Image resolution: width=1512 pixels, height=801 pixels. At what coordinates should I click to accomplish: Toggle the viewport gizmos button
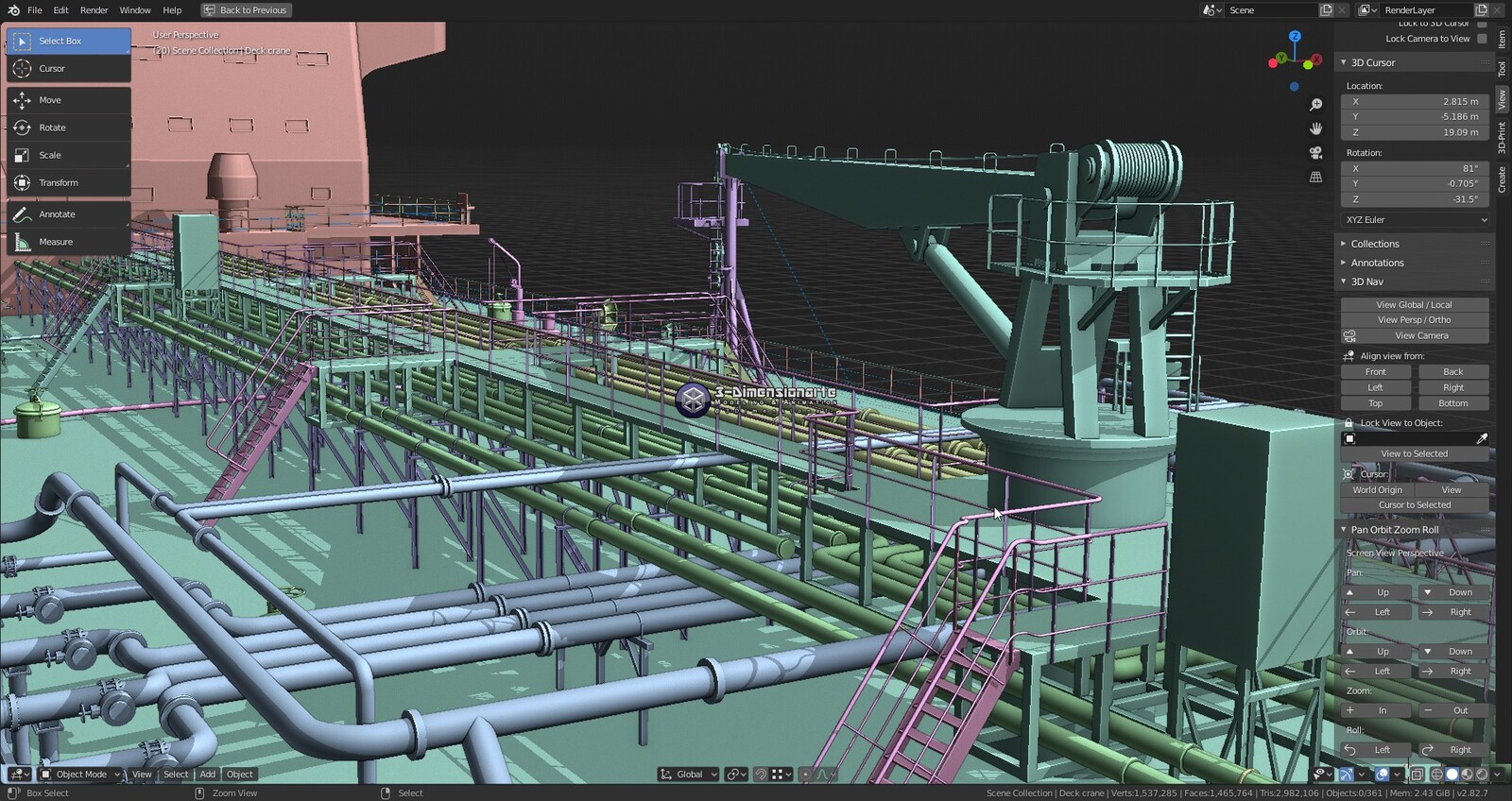(x=1346, y=774)
